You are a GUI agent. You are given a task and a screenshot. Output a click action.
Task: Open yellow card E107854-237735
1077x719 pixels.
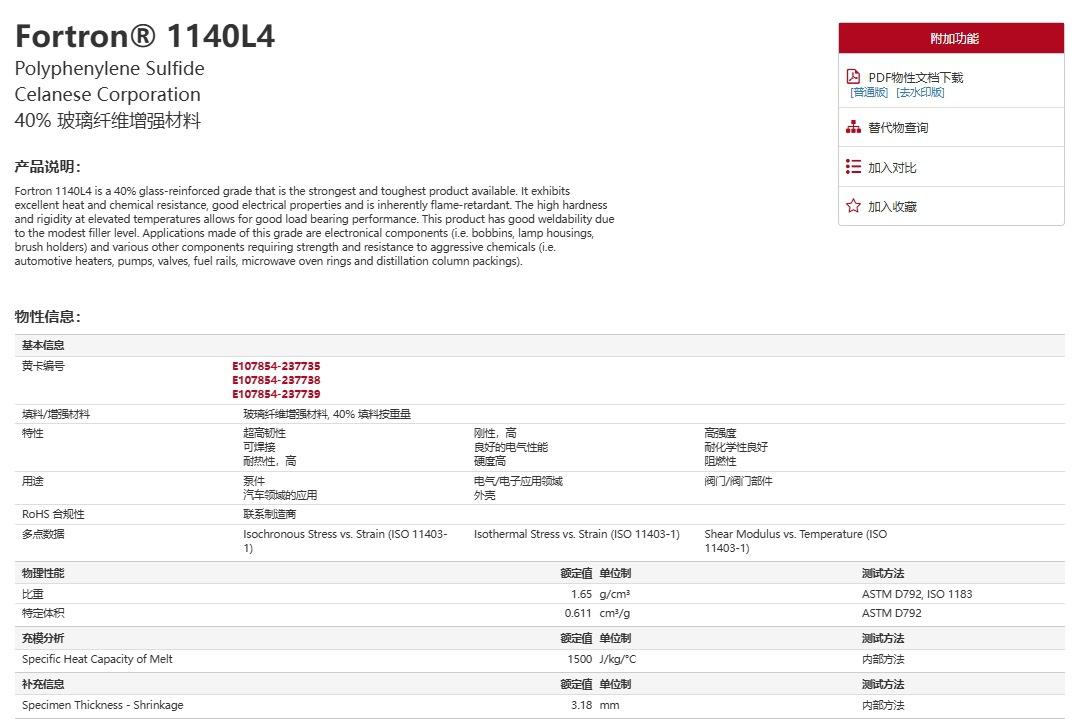276,366
